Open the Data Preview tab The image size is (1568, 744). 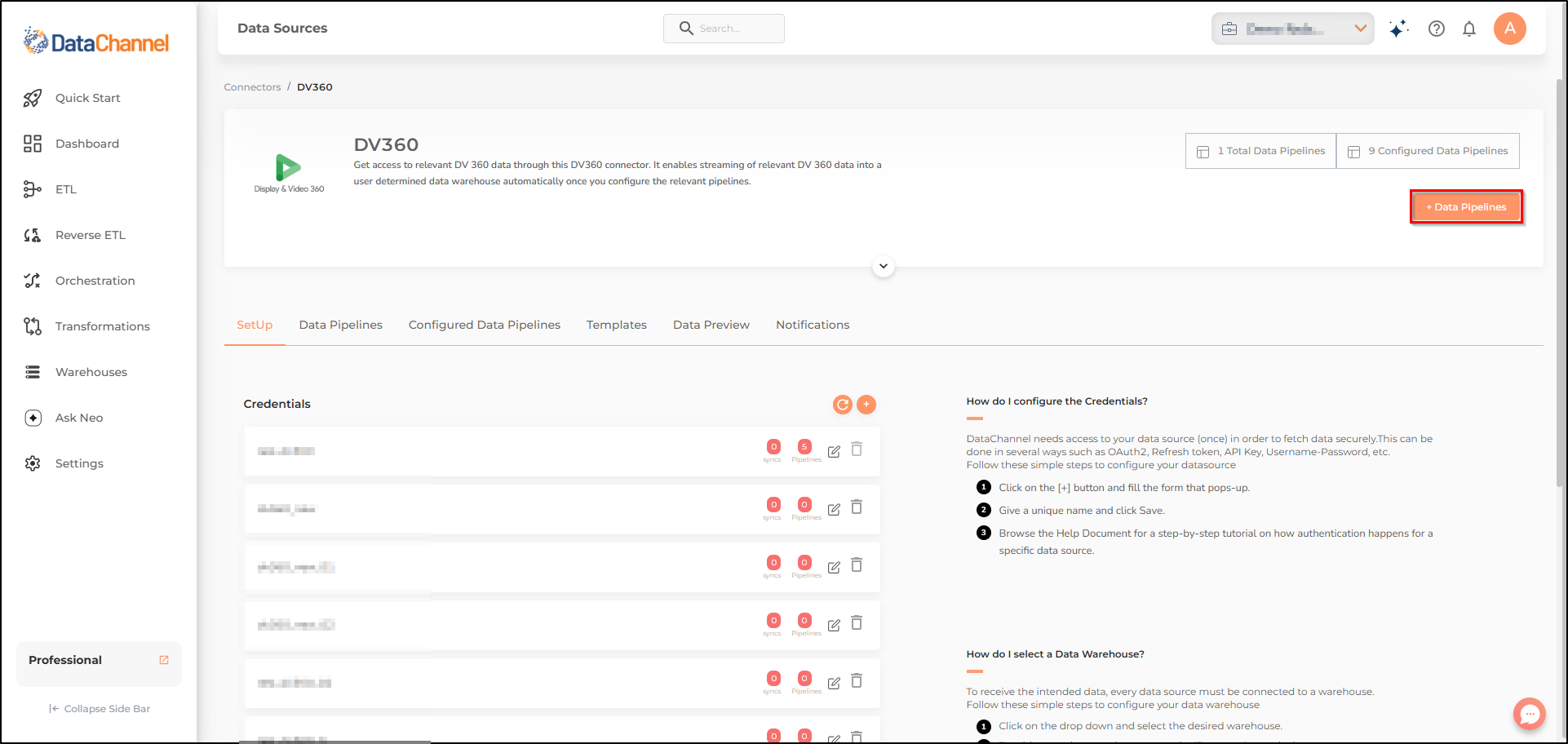tap(711, 325)
